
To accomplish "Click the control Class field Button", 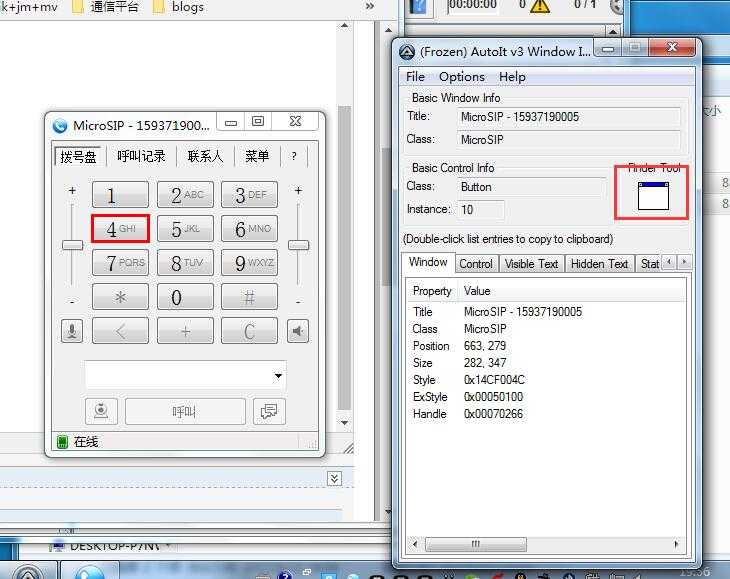I will 532,187.
